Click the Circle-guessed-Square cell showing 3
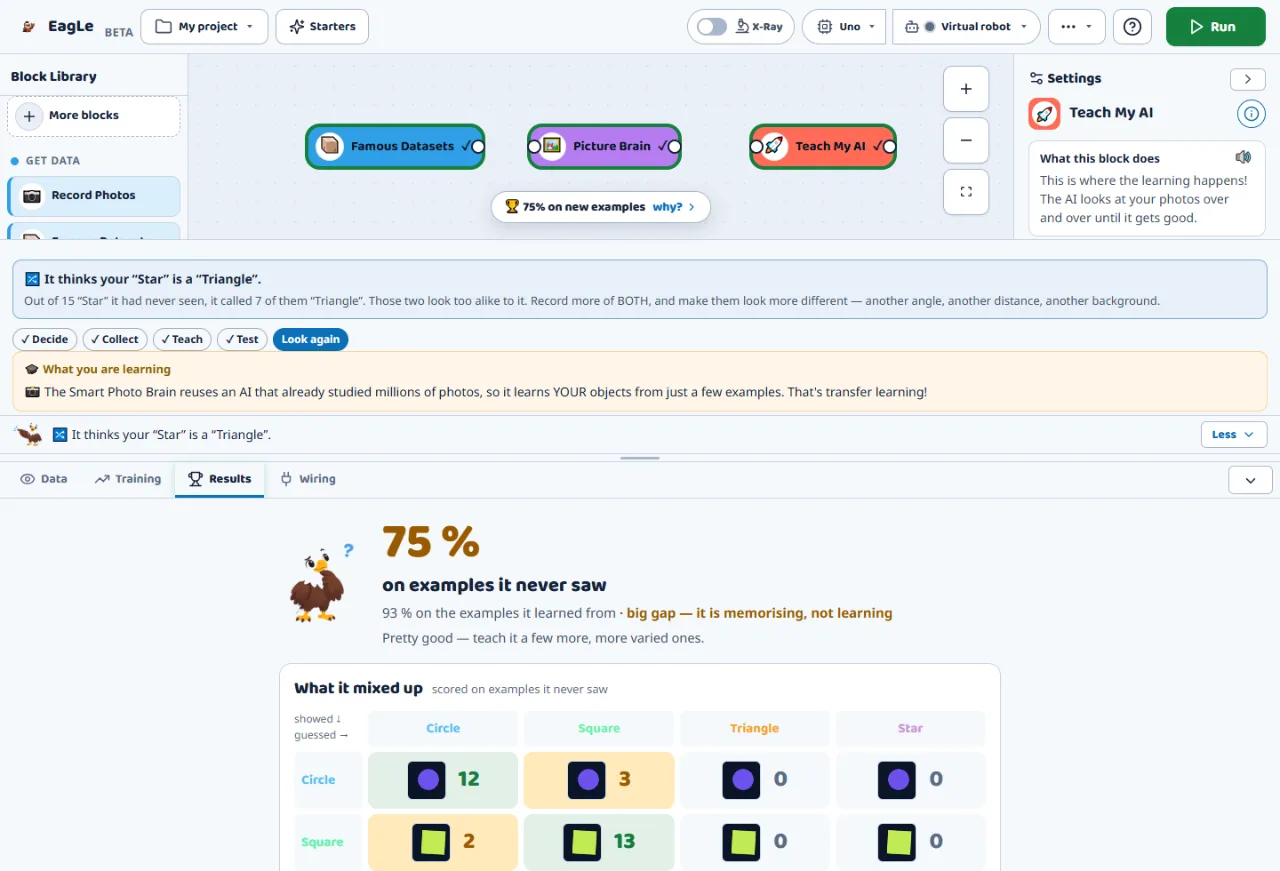The image size is (1280, 871). point(599,780)
